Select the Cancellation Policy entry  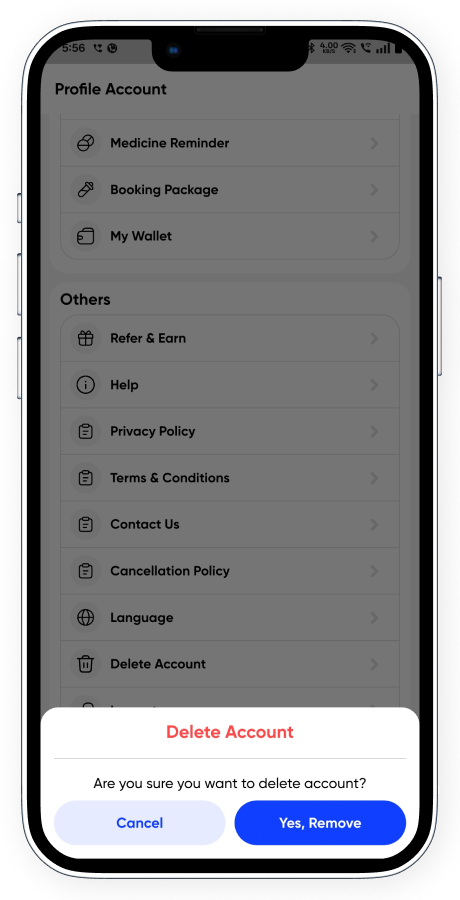(230, 571)
